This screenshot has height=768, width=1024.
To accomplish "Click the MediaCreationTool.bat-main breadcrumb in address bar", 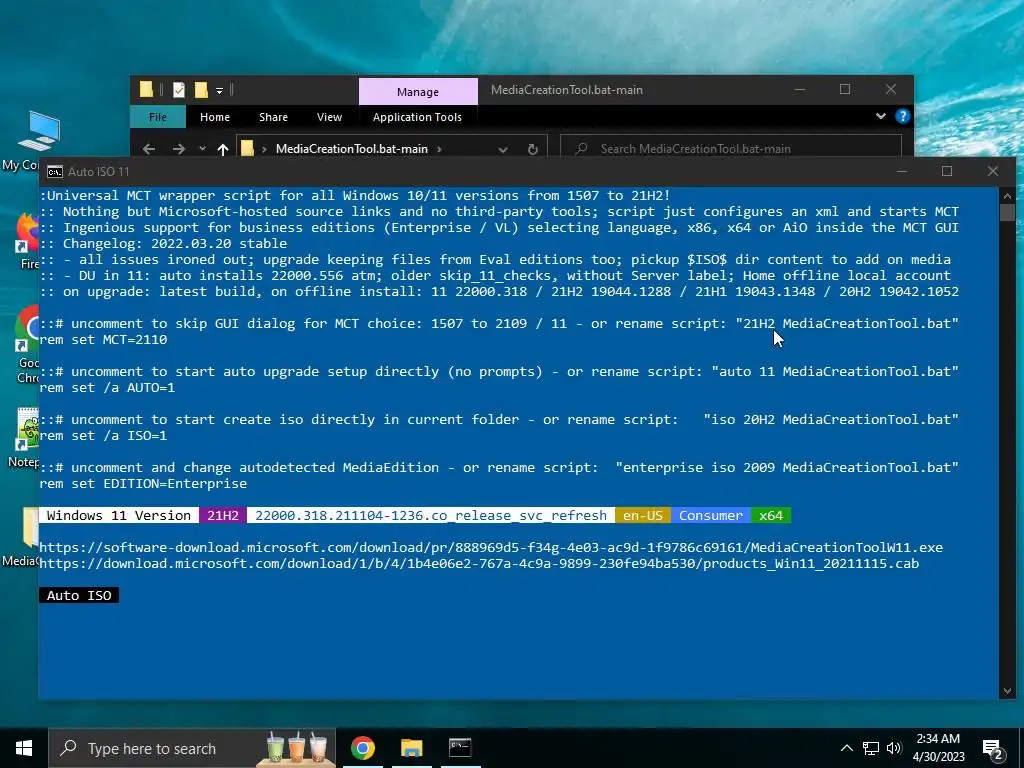I will [x=351, y=149].
